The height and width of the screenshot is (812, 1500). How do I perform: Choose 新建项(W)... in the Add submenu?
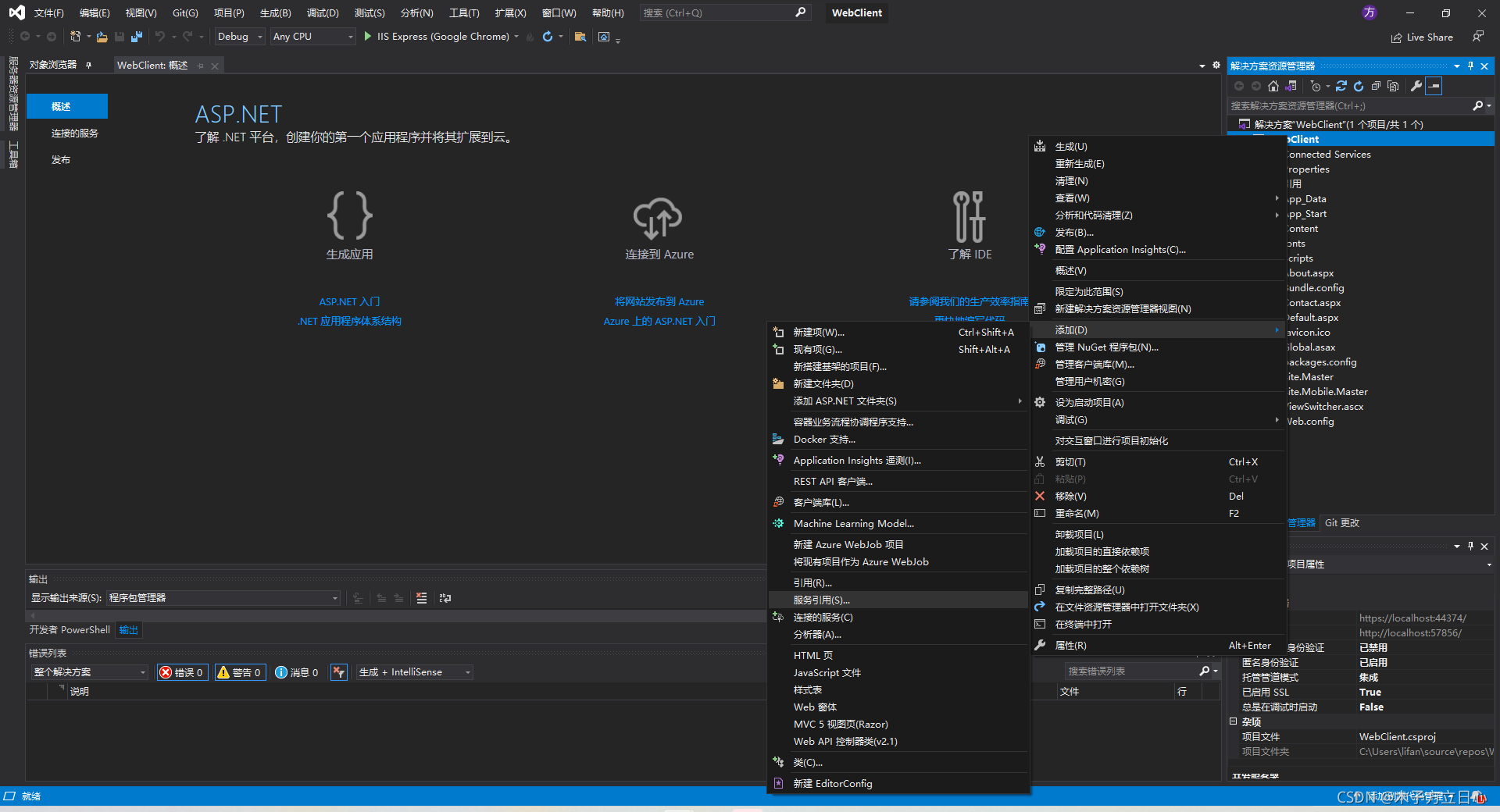pos(898,333)
